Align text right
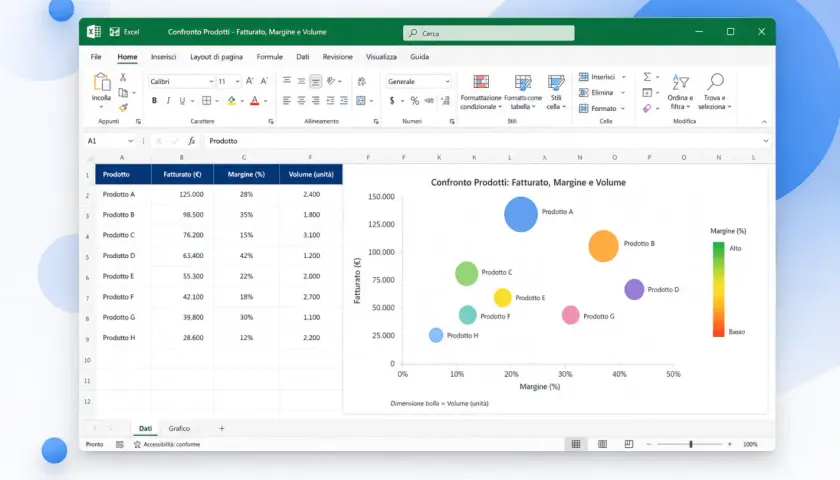This screenshot has width=840, height=480. (316, 101)
